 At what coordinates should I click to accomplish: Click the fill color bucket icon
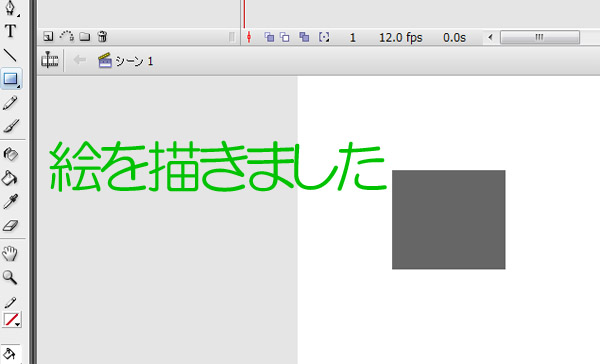pyautogui.click(x=9, y=353)
